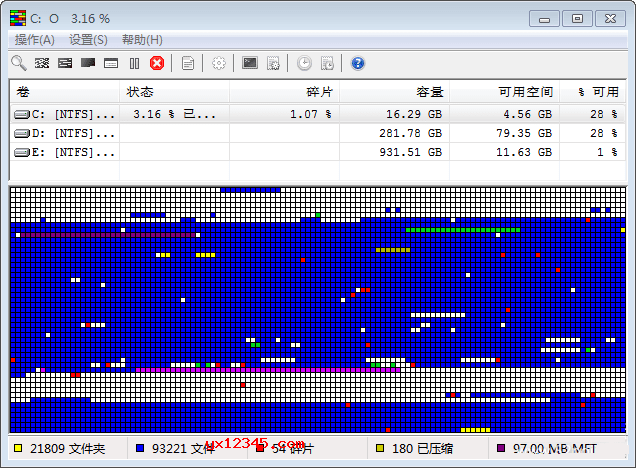Sort by the % 可用 column header

[x=592, y=92]
